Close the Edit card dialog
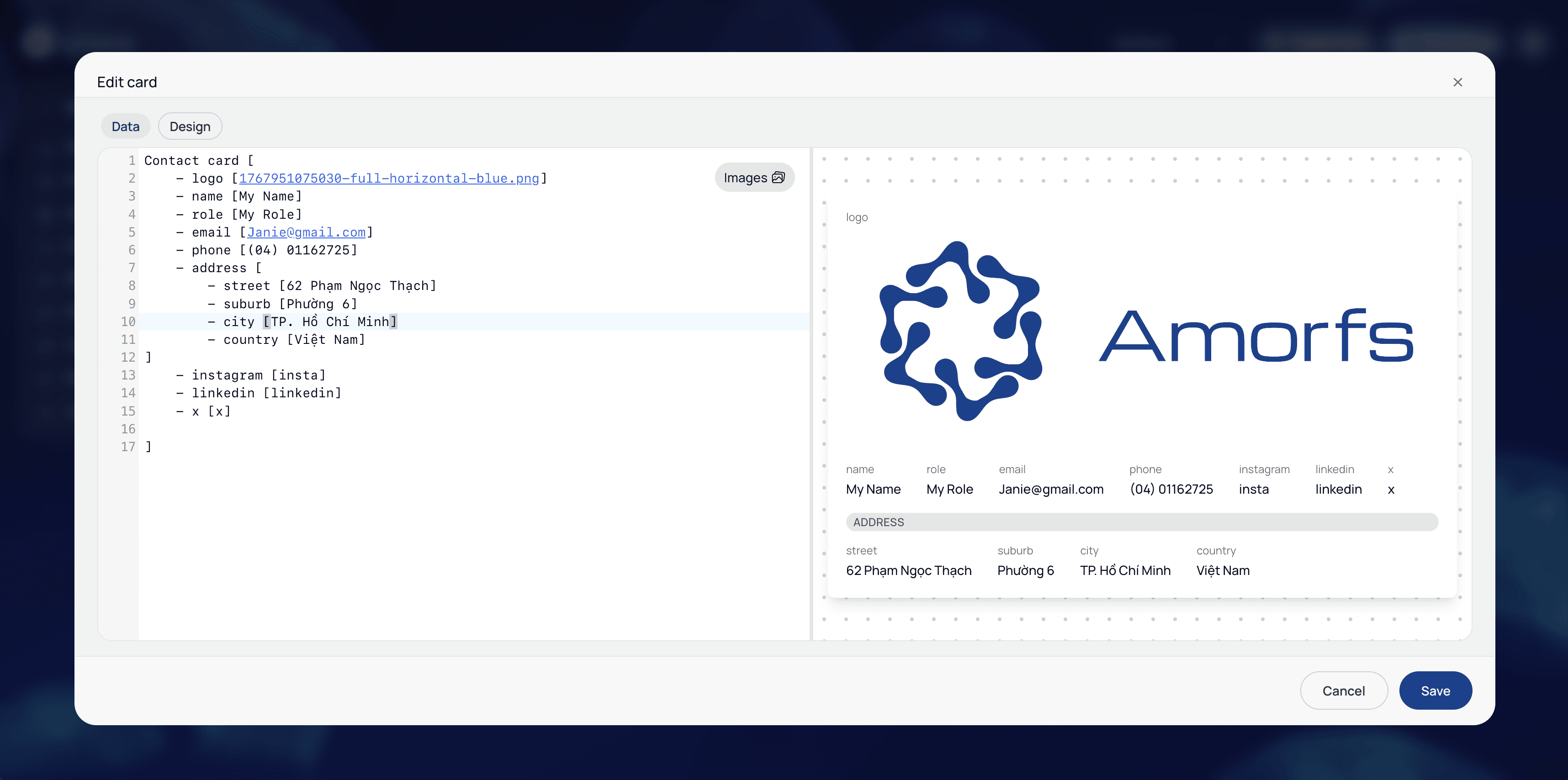The image size is (1568, 780). pyautogui.click(x=1457, y=82)
